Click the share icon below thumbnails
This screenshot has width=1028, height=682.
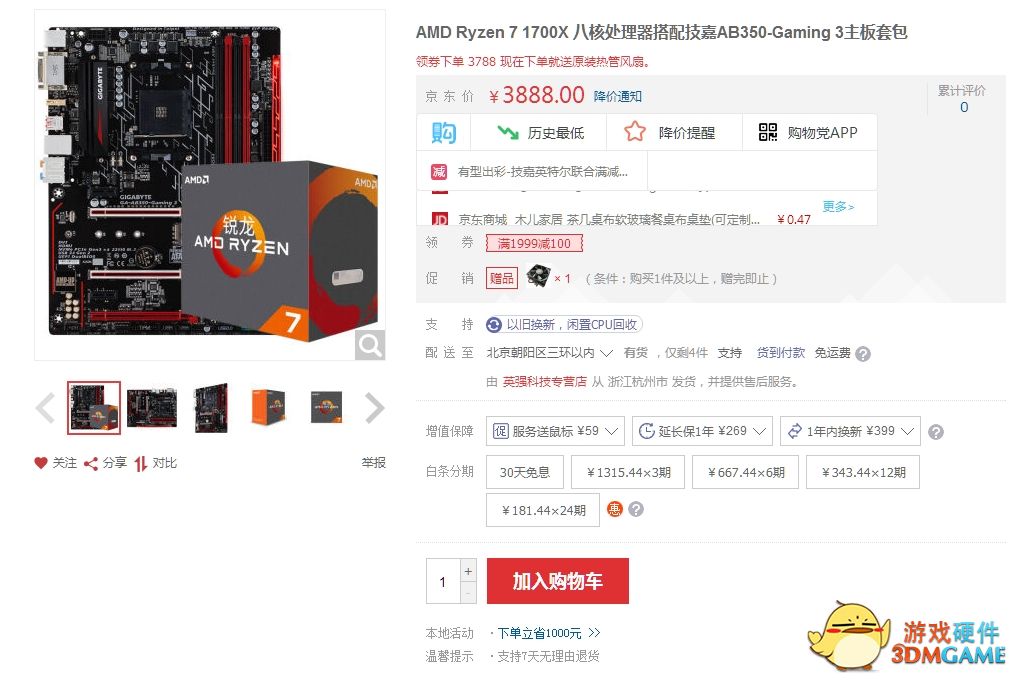[91, 464]
